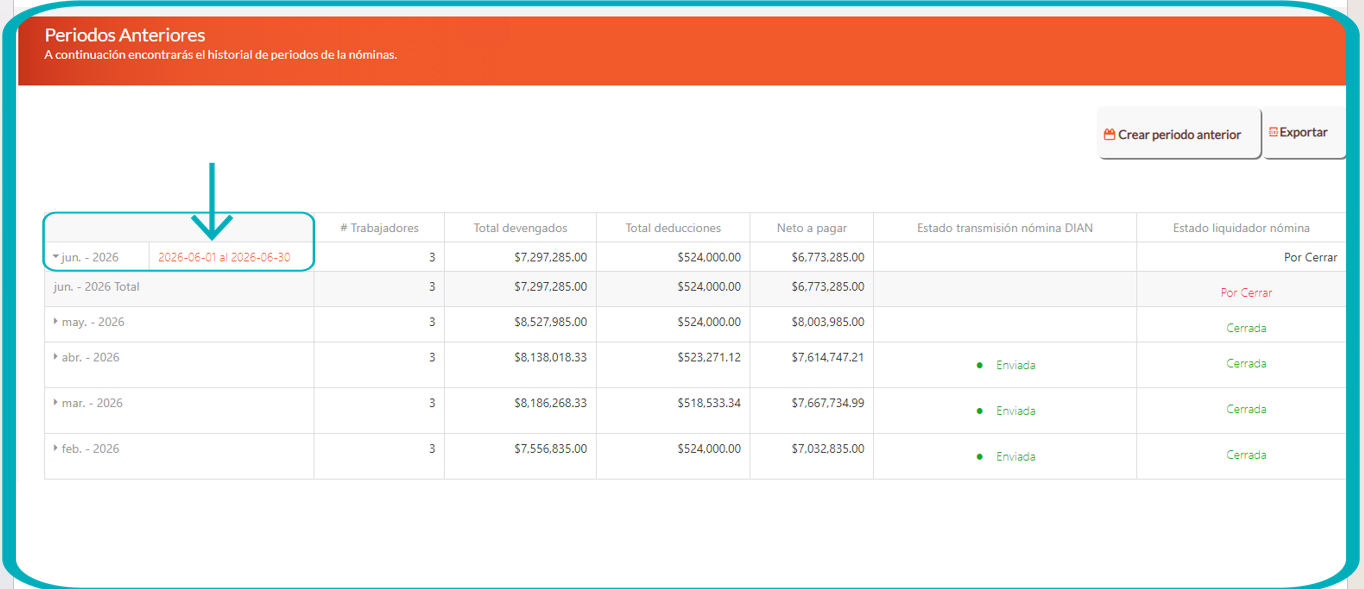Expand the feb. - 2026 period row
Image resolution: width=1364 pixels, height=589 pixels.
(56, 449)
